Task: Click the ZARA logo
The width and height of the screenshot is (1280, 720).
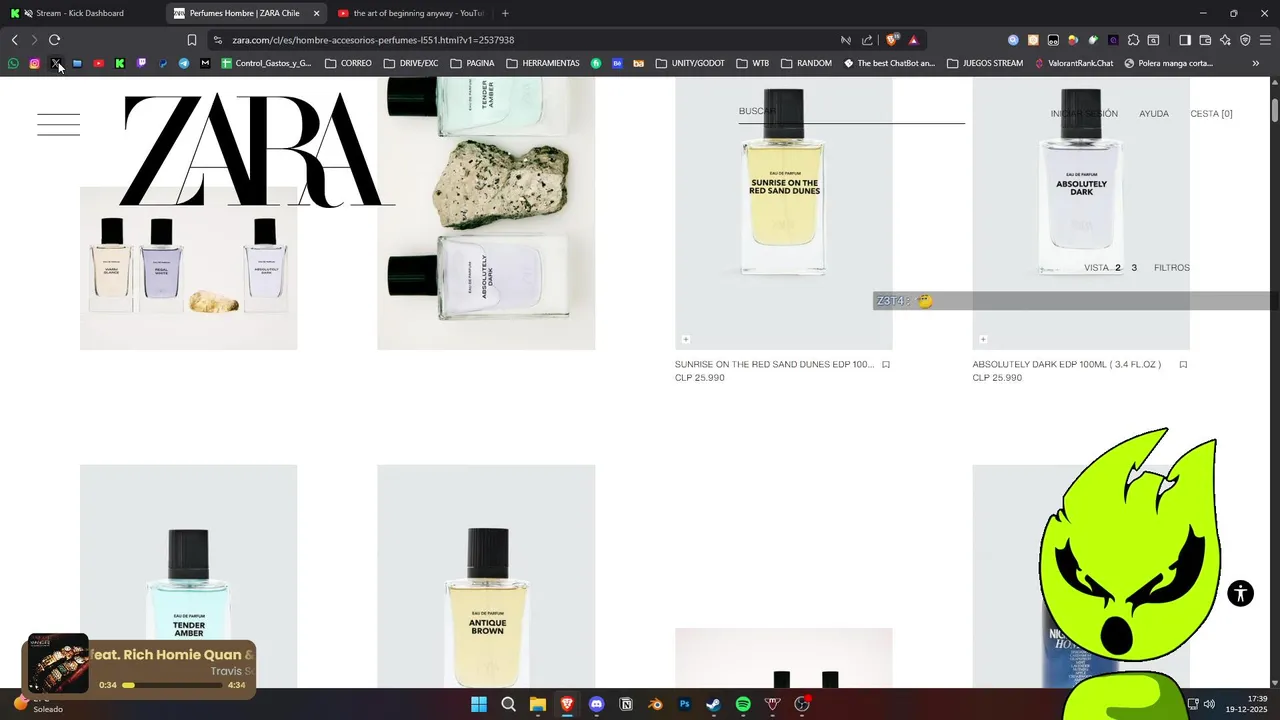Action: point(257,150)
